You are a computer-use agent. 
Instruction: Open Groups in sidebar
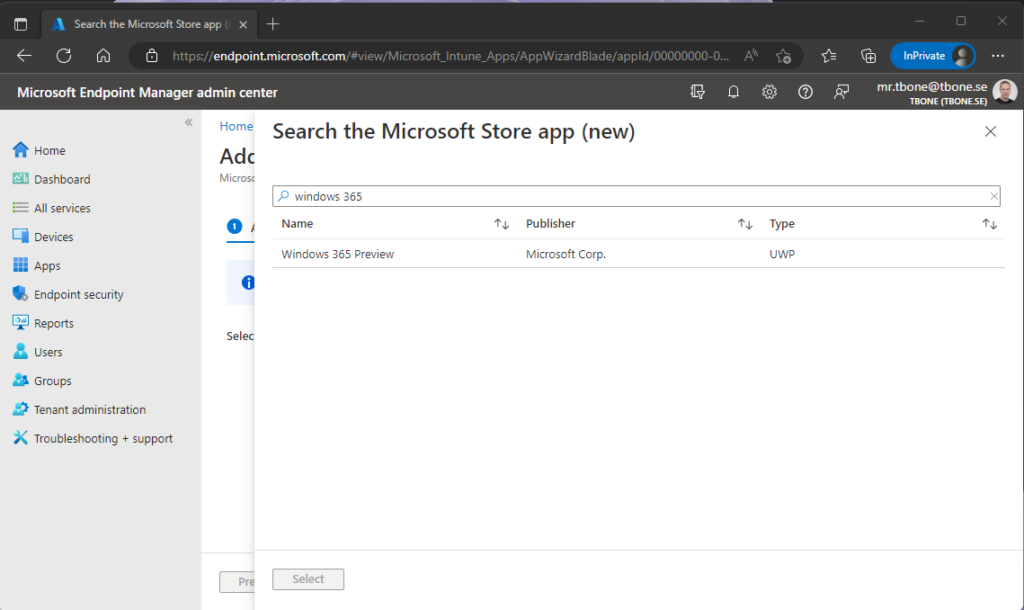[42, 380]
